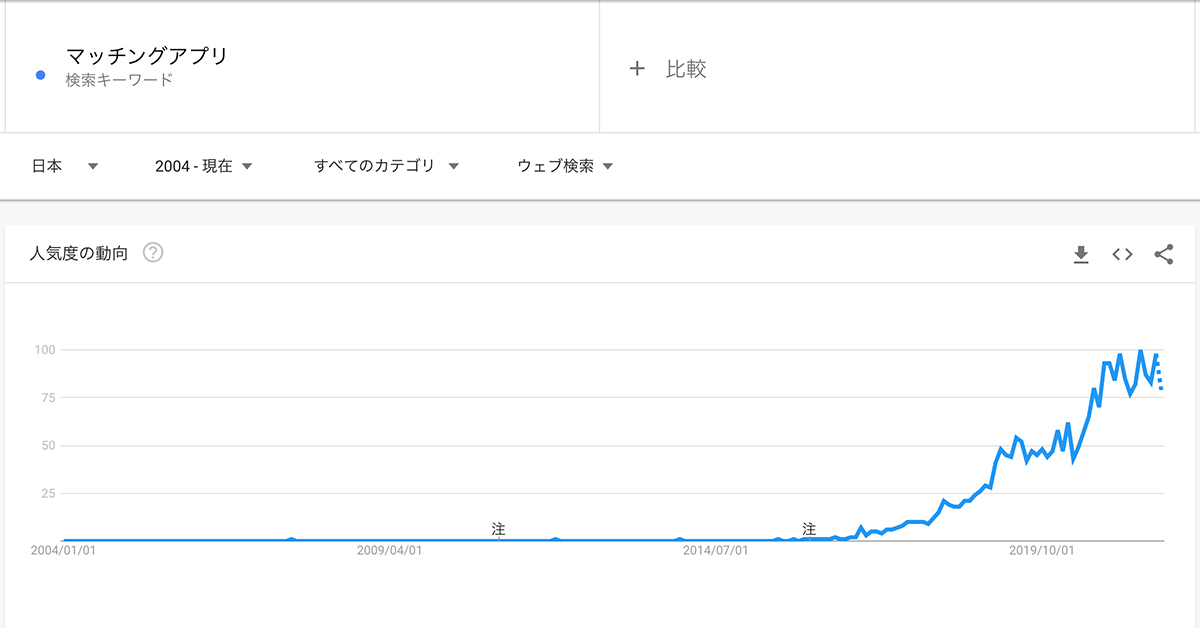Expand the 2004 - 現在 time range dropdown
This screenshot has height=628, width=1200.
click(x=203, y=166)
